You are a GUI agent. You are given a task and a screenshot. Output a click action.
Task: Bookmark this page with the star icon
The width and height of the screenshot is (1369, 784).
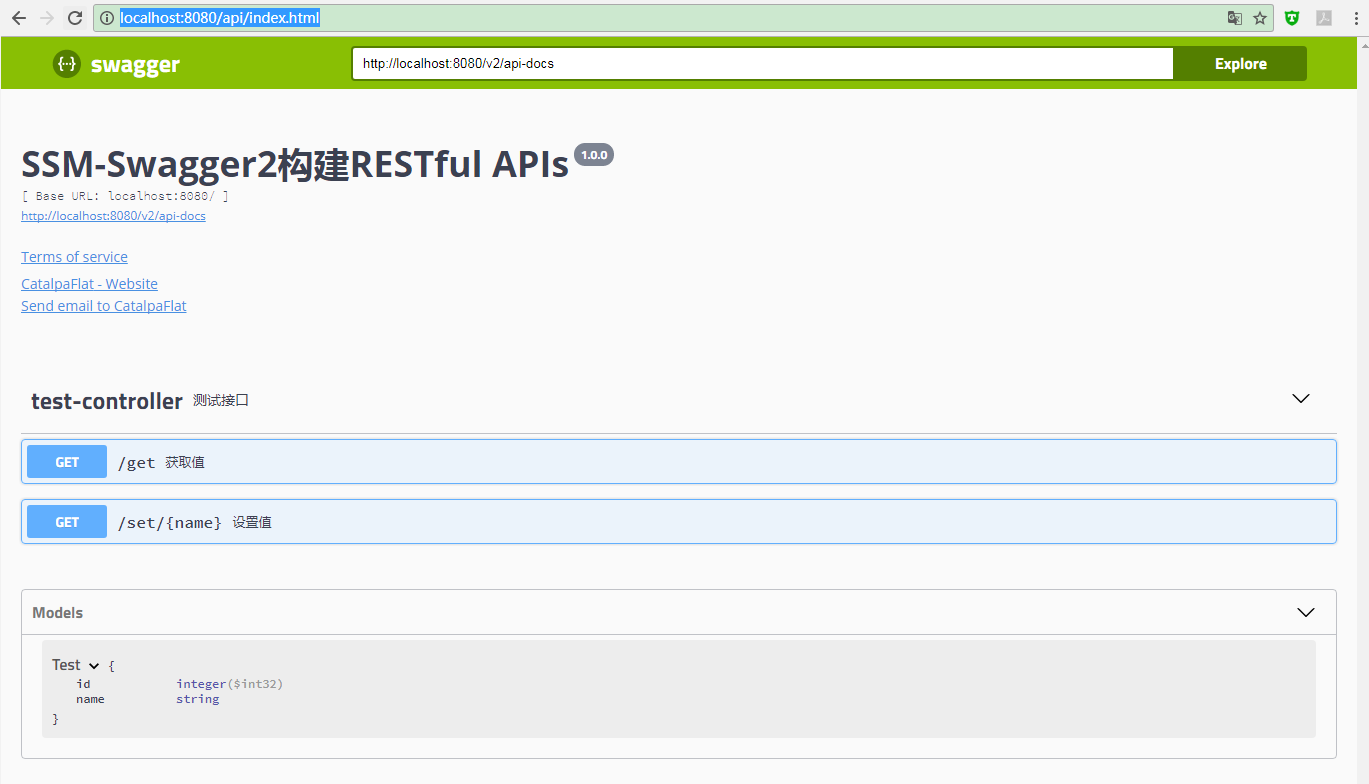point(1260,18)
